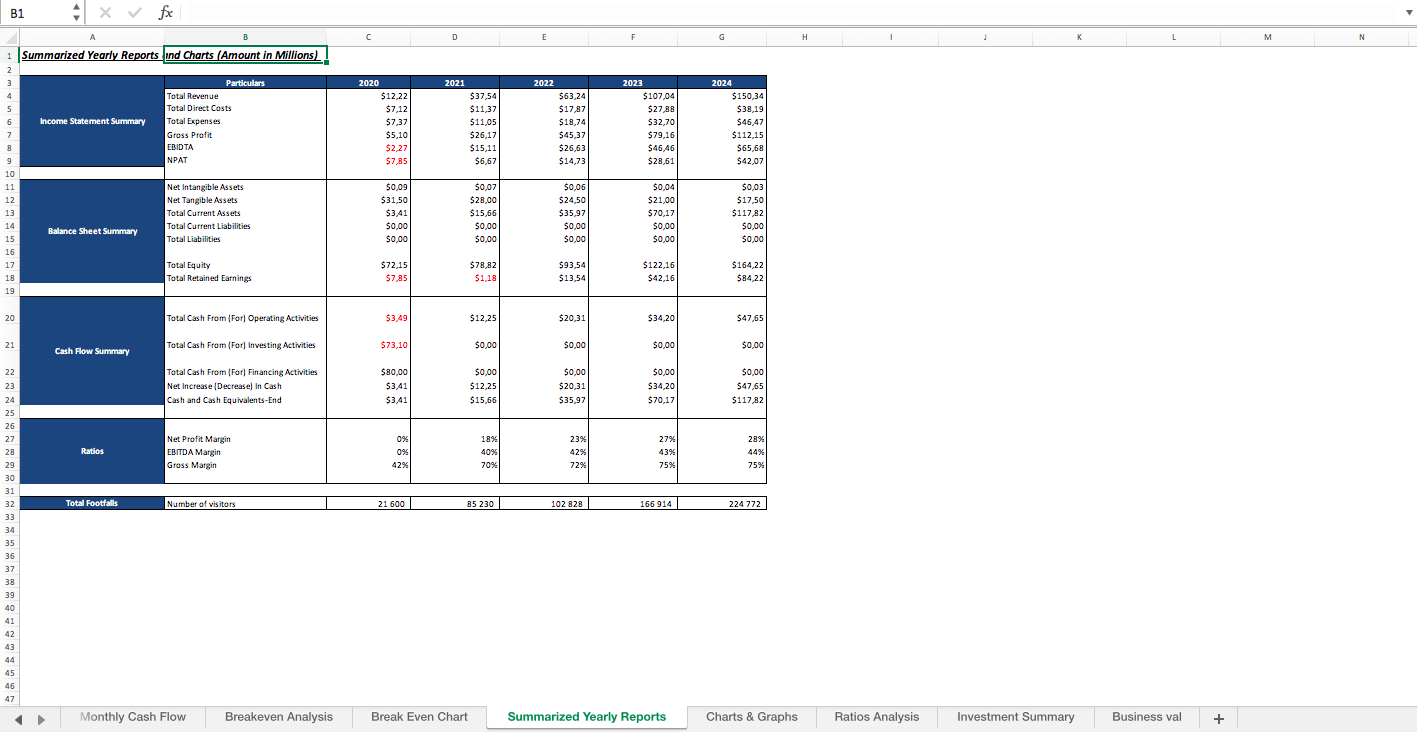Click the 'EBIDTA' row label
The height and width of the screenshot is (732, 1417).
(x=180, y=147)
